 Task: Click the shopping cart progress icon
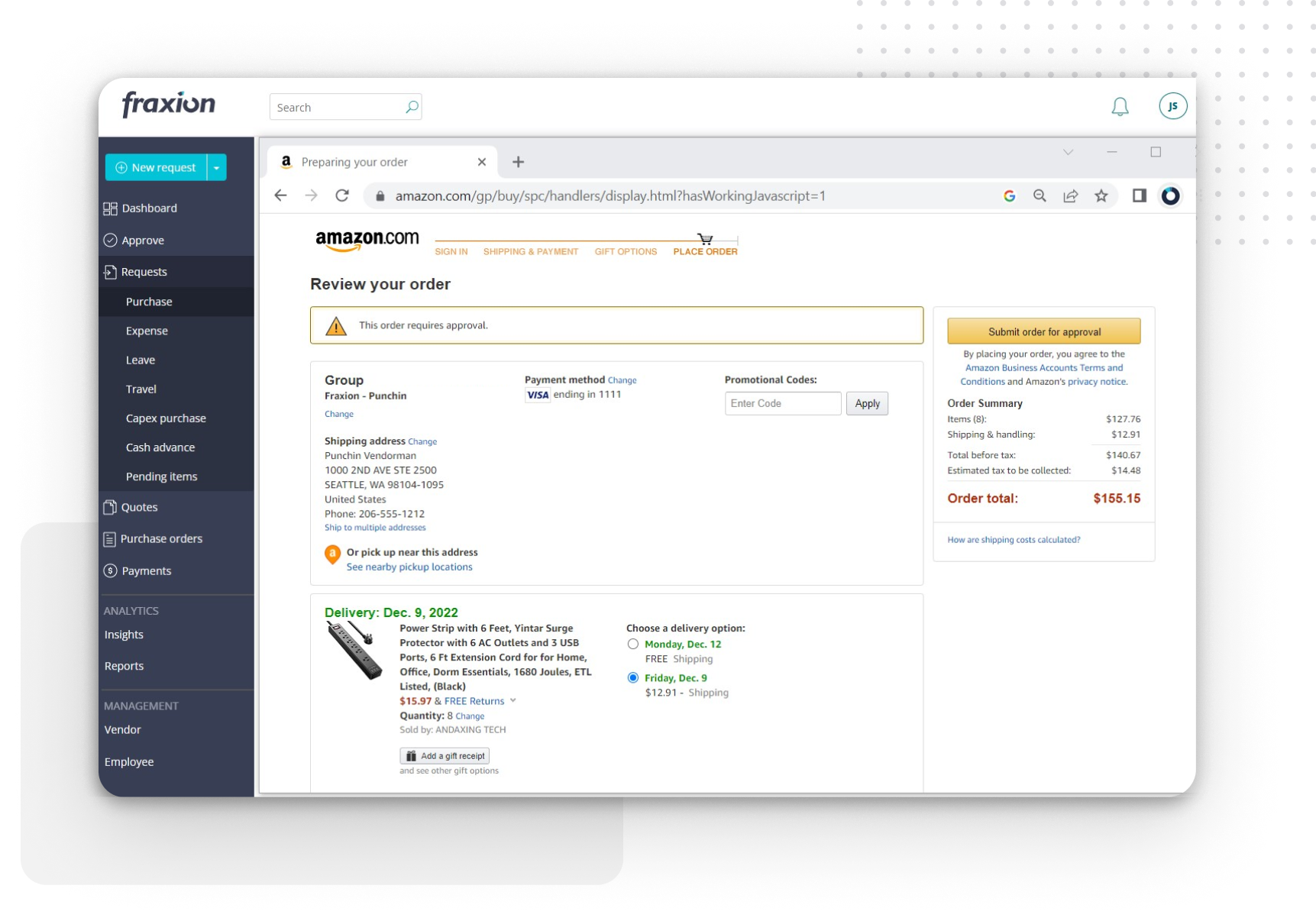pos(705,239)
